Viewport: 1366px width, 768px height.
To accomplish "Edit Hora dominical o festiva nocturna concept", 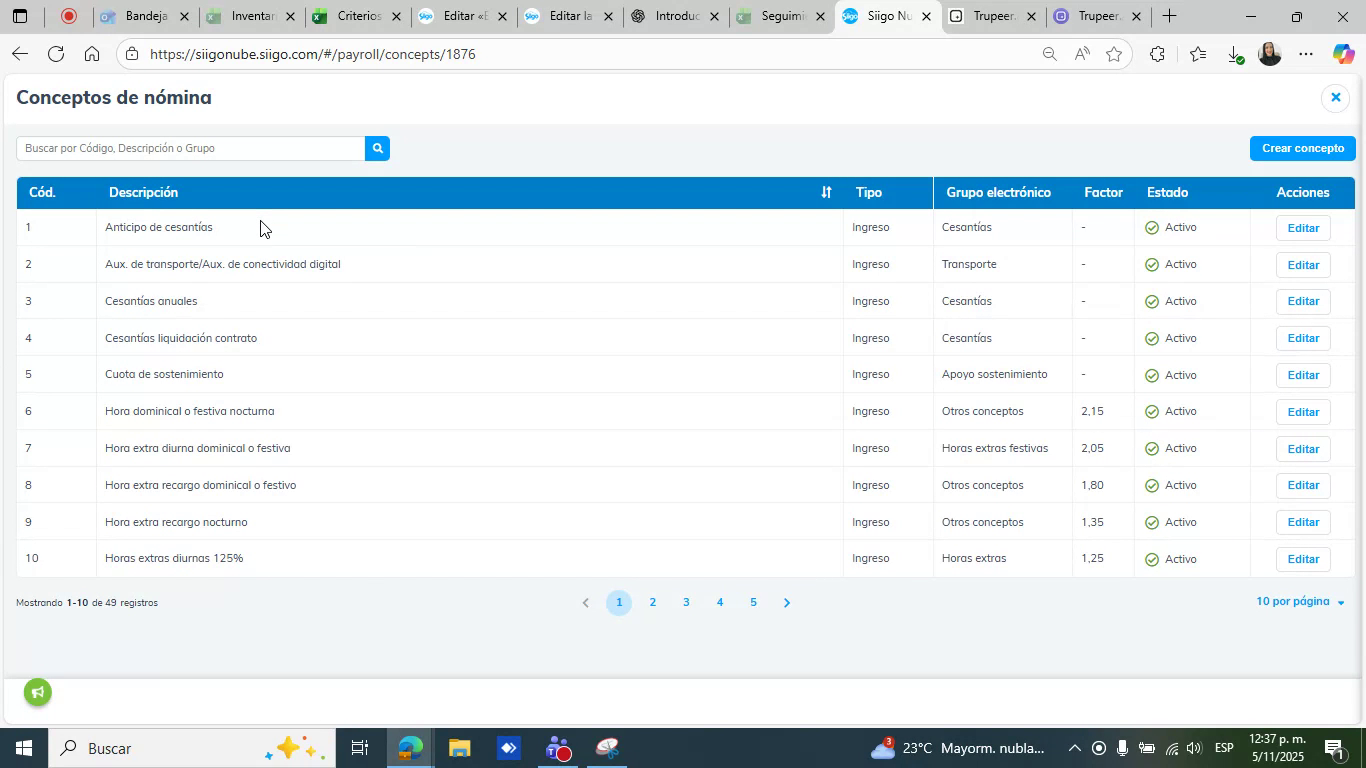I will pos(1303,412).
